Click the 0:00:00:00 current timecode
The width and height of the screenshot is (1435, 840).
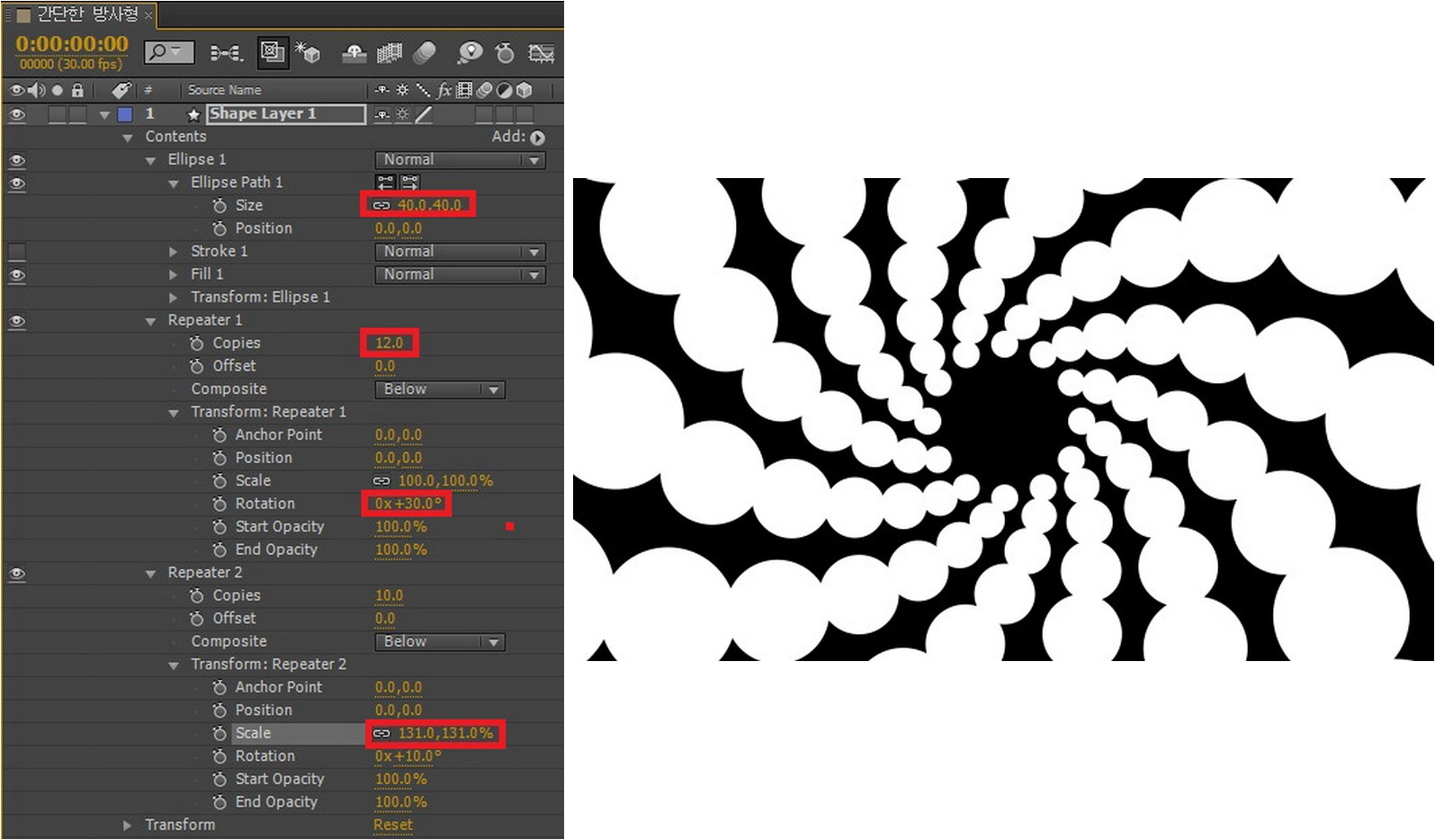[72, 44]
